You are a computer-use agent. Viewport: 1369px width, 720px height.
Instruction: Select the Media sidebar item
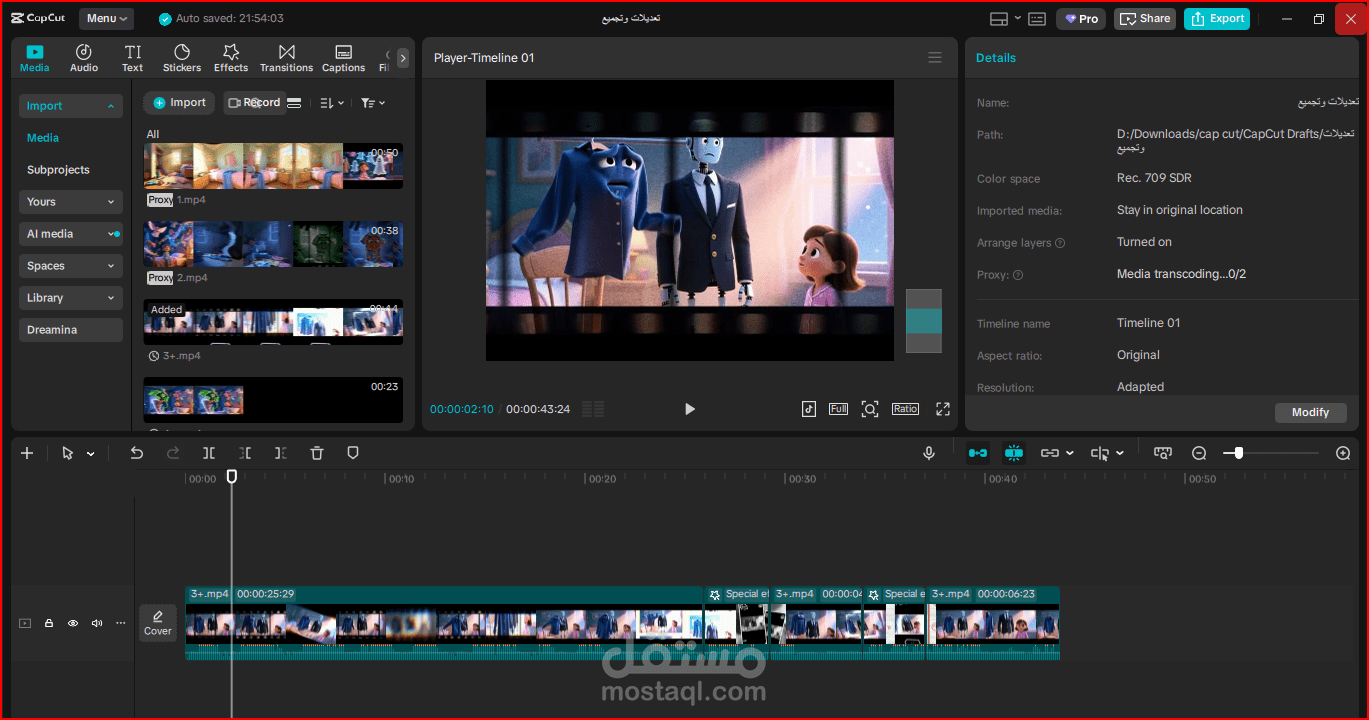(x=43, y=138)
